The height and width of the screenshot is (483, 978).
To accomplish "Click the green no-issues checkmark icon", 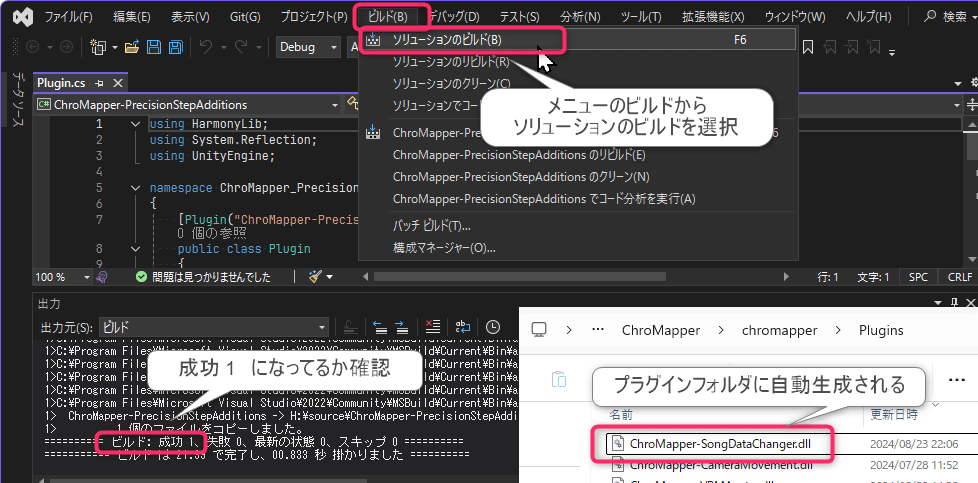I will (x=142, y=276).
